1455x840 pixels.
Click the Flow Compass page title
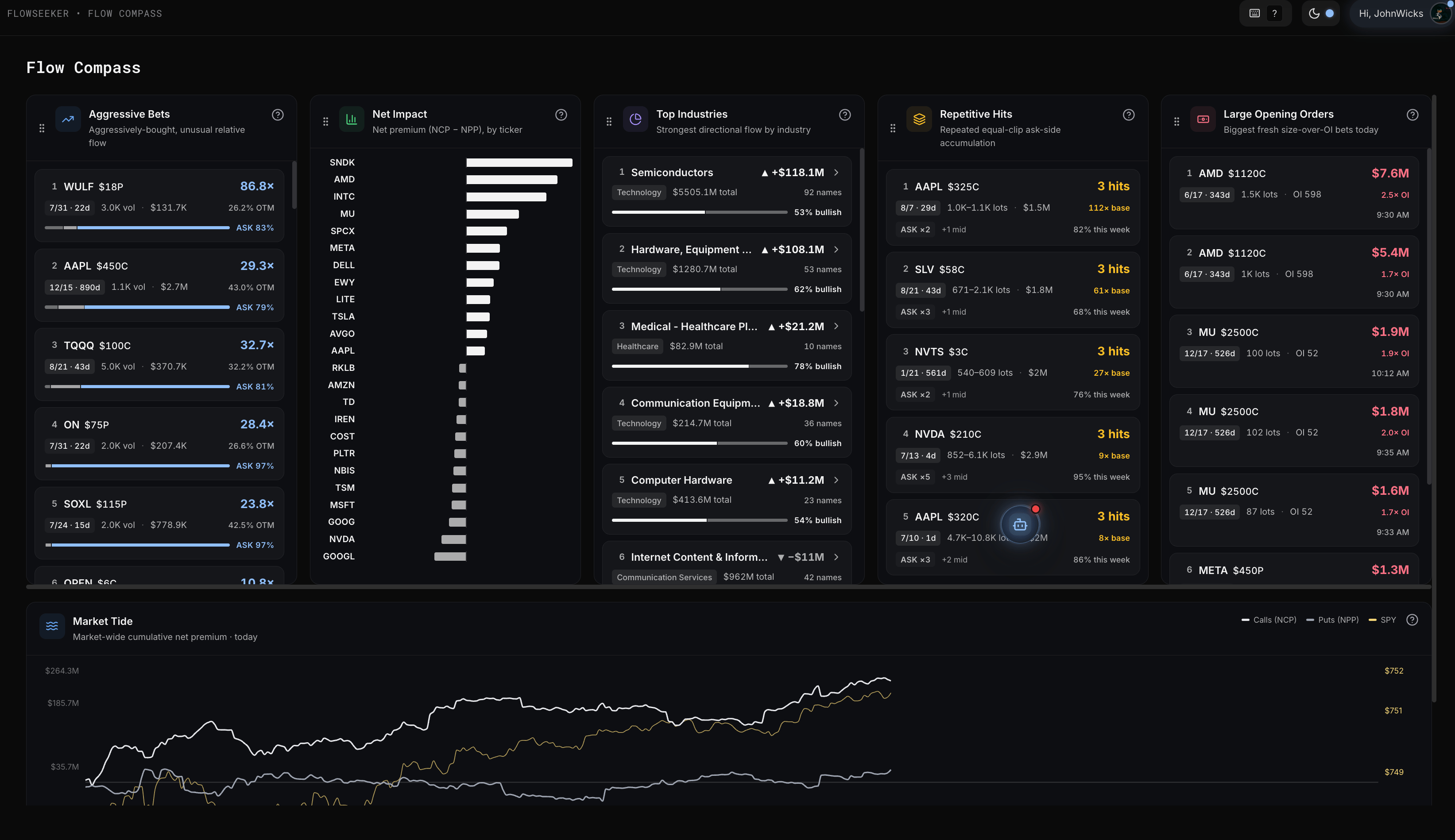84,68
